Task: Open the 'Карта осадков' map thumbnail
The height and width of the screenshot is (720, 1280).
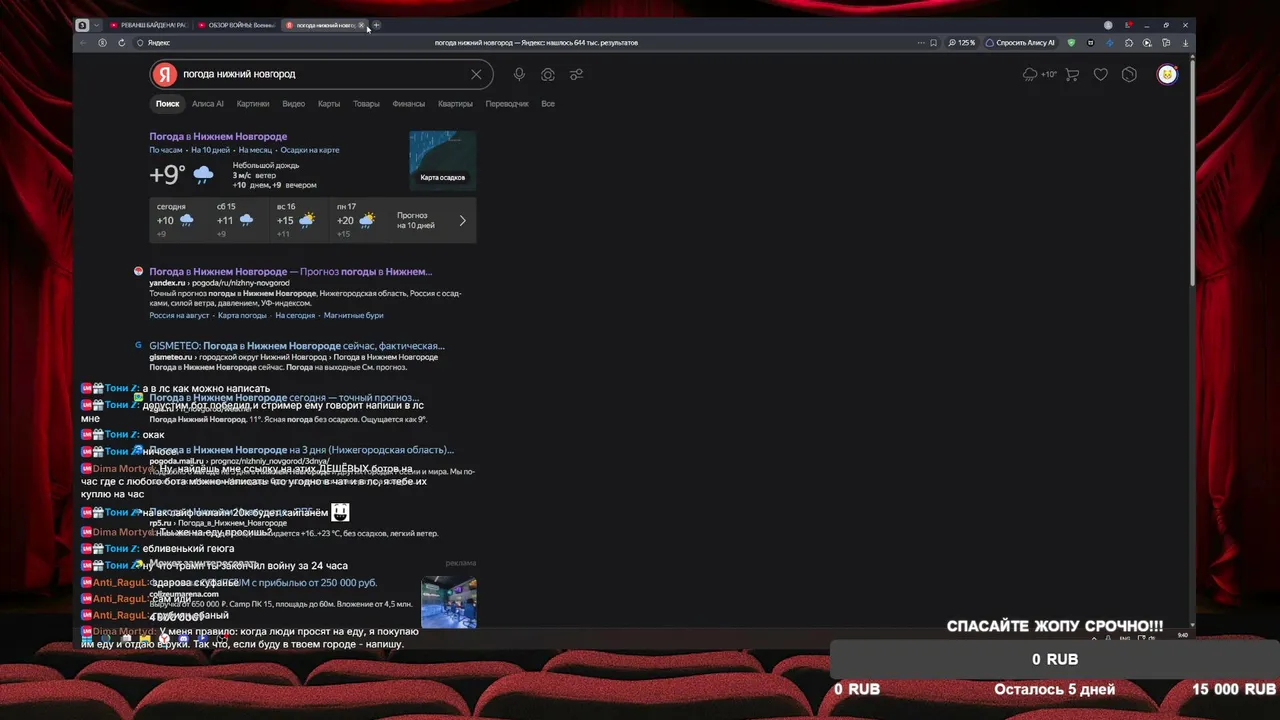Action: [x=443, y=160]
